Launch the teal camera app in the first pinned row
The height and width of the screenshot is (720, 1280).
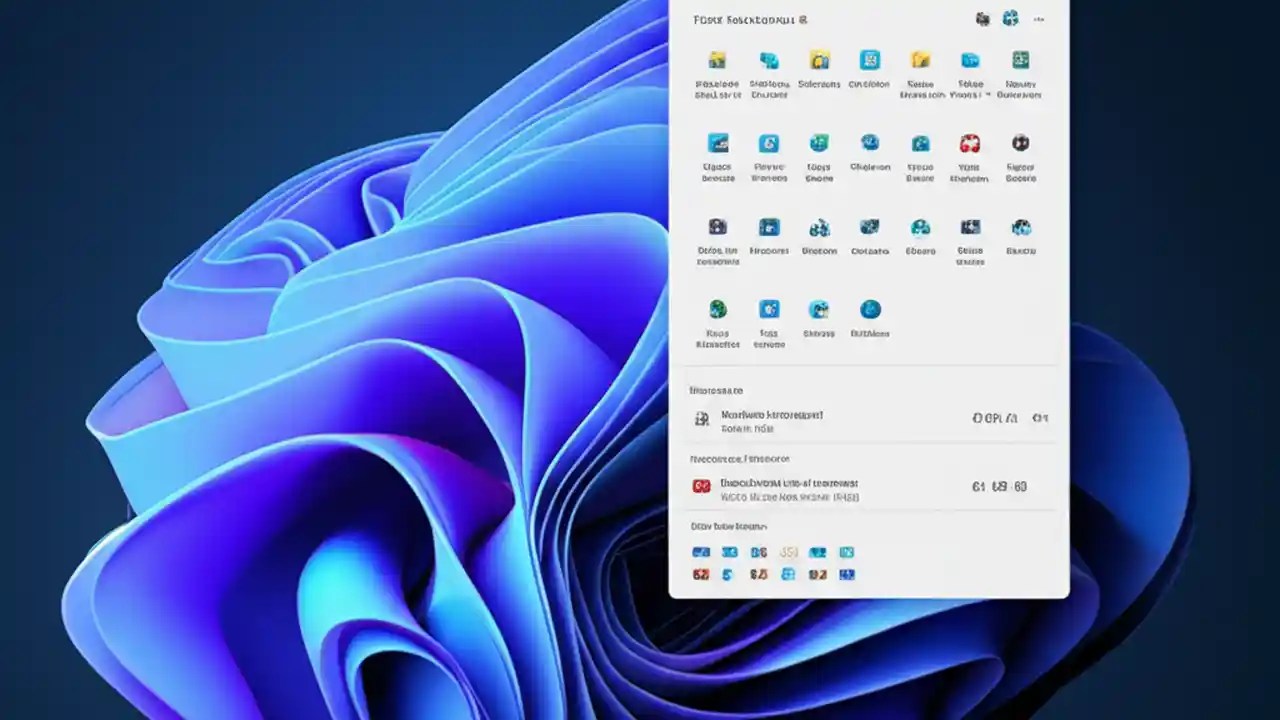(769, 60)
